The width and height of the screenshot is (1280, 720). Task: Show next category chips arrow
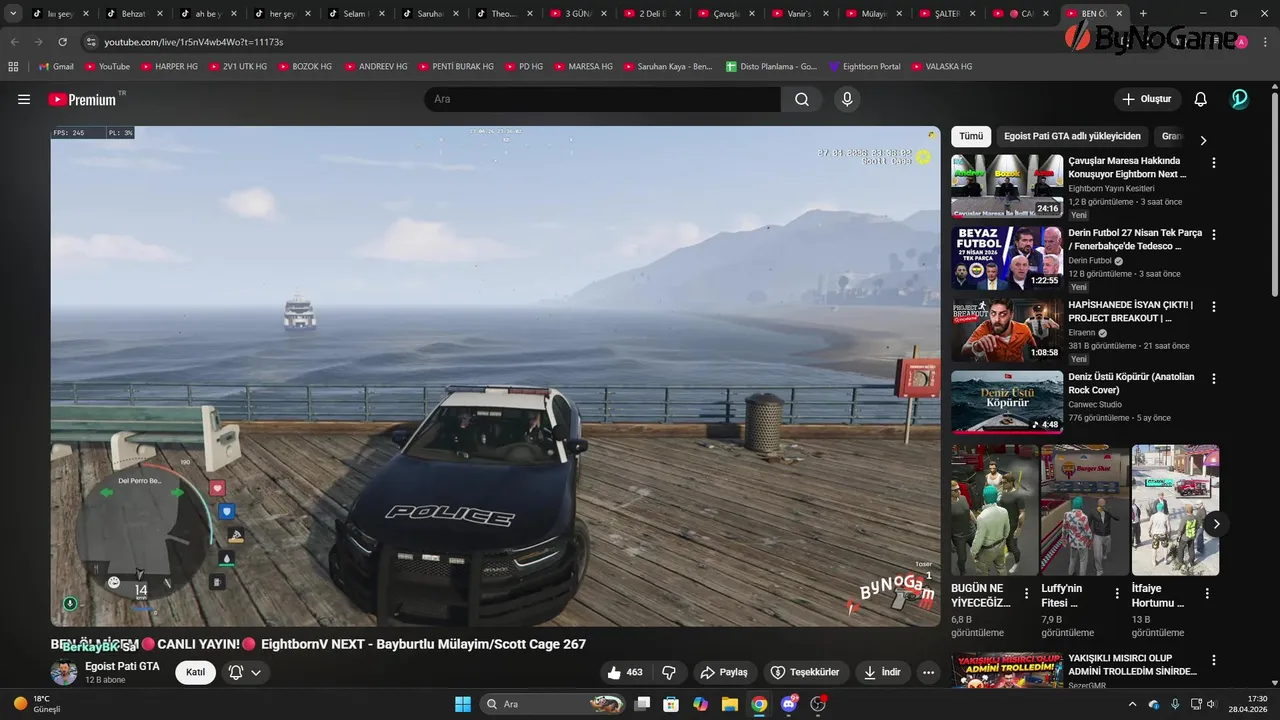[1203, 140]
